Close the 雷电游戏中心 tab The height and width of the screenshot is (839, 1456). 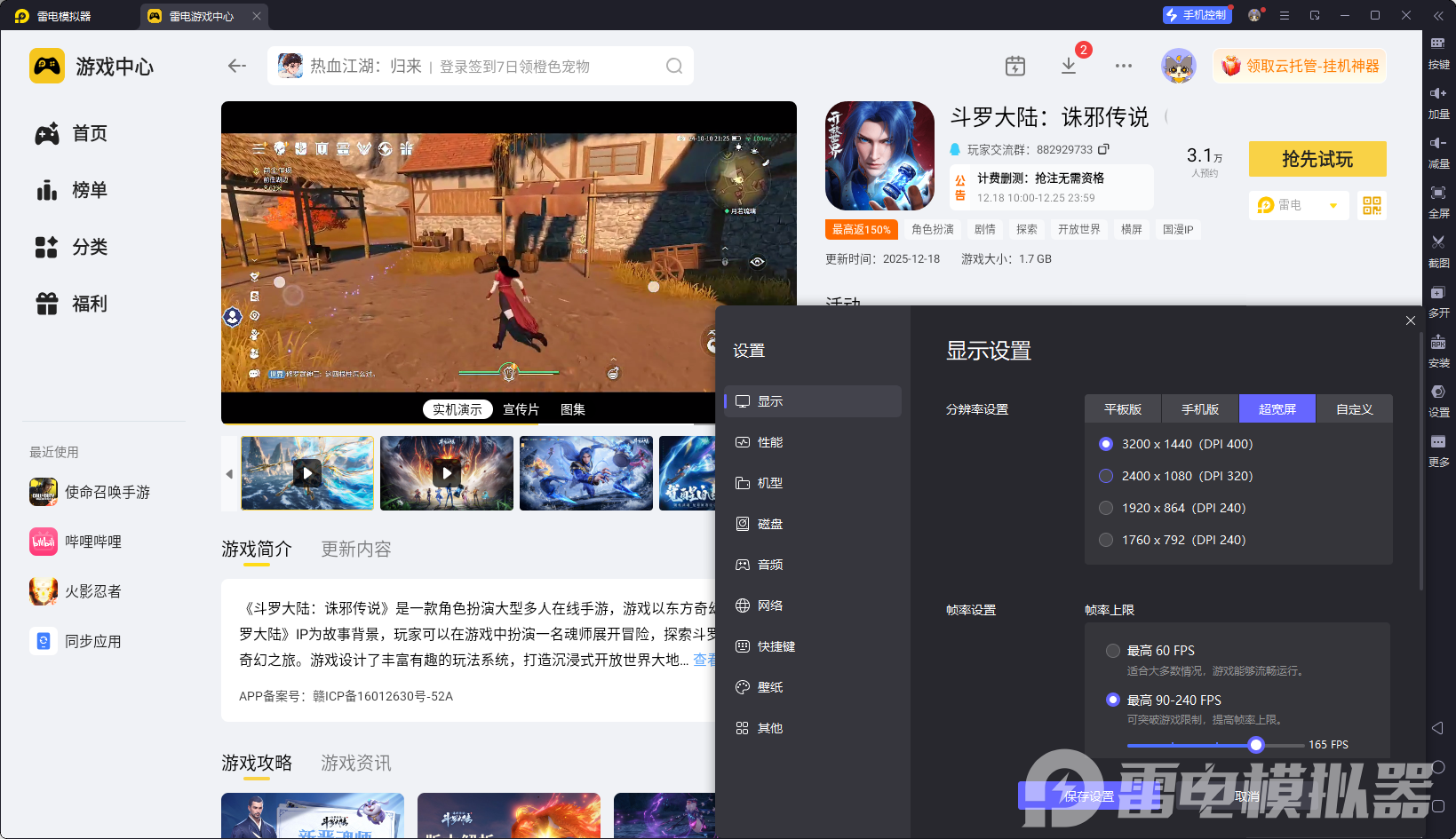[257, 16]
